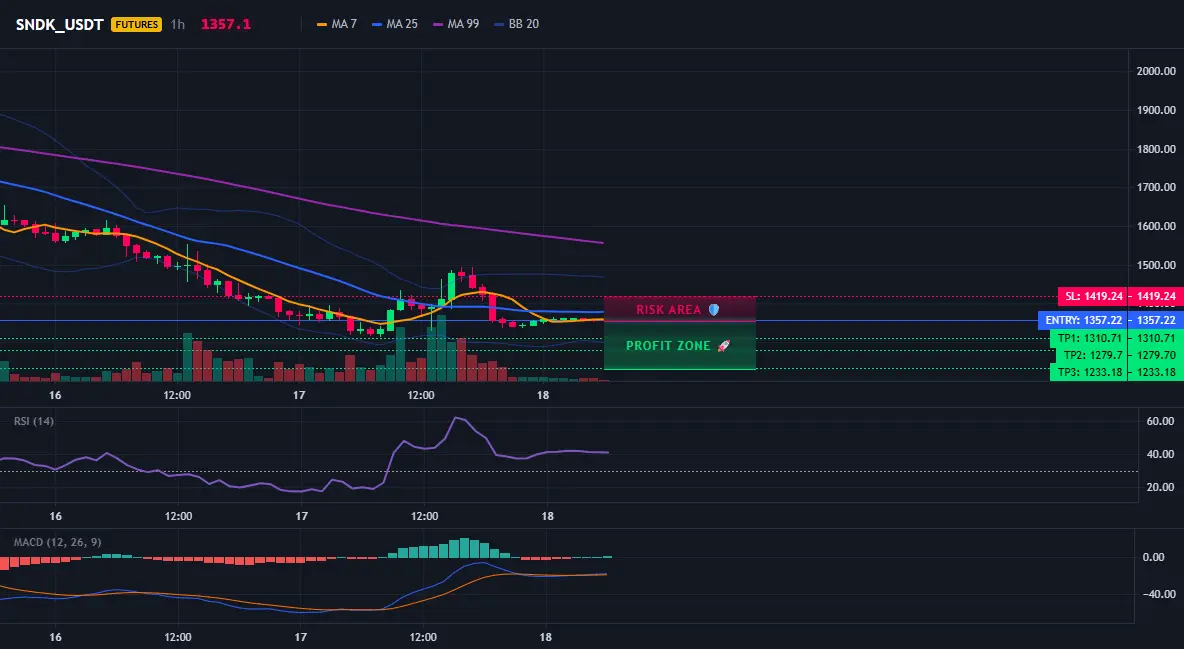1184x649 pixels.
Task: Toggle the MA 7 legend item
Action: [x=337, y=24]
